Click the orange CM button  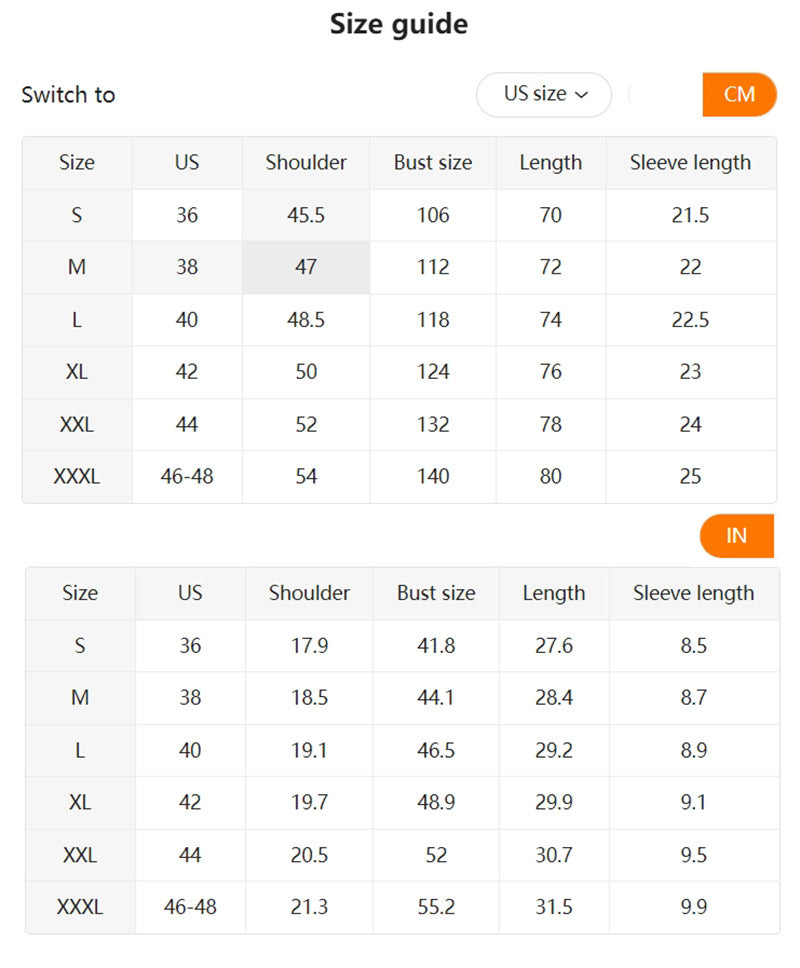[x=740, y=95]
